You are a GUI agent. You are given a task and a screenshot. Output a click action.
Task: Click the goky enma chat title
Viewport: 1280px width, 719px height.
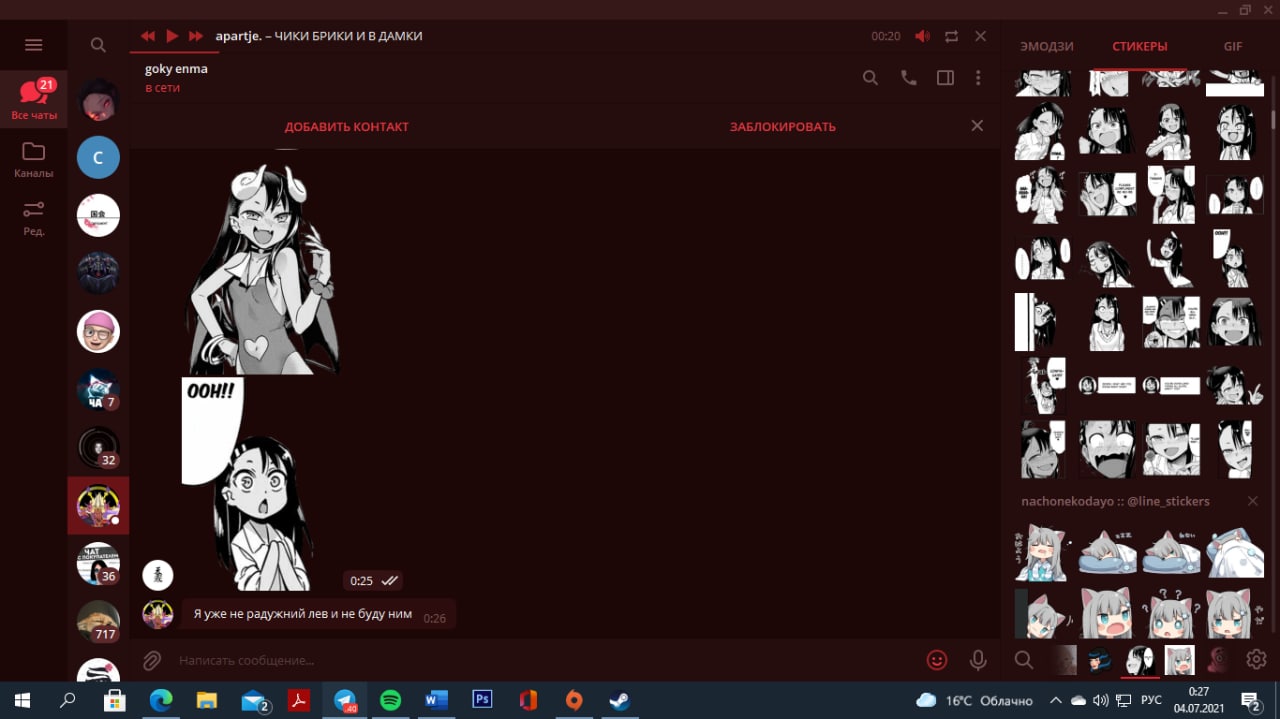[x=176, y=69]
